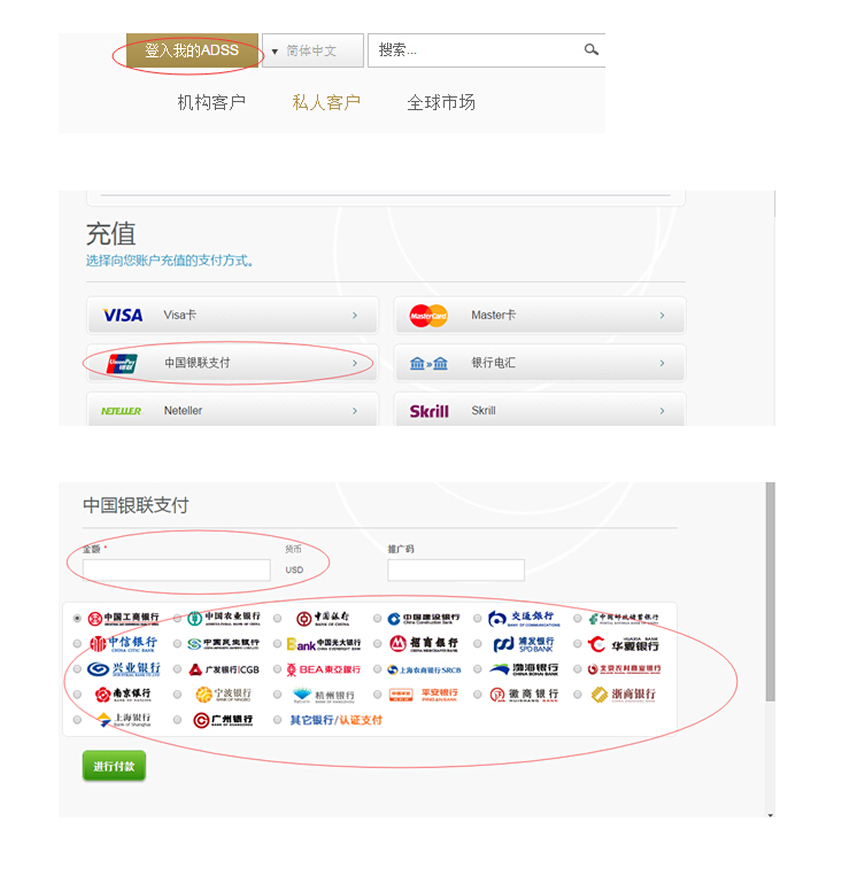Image resolution: width=850 pixels, height=884 pixels.
Task: Click the 广州银行 bank logo
Action: (x=223, y=720)
